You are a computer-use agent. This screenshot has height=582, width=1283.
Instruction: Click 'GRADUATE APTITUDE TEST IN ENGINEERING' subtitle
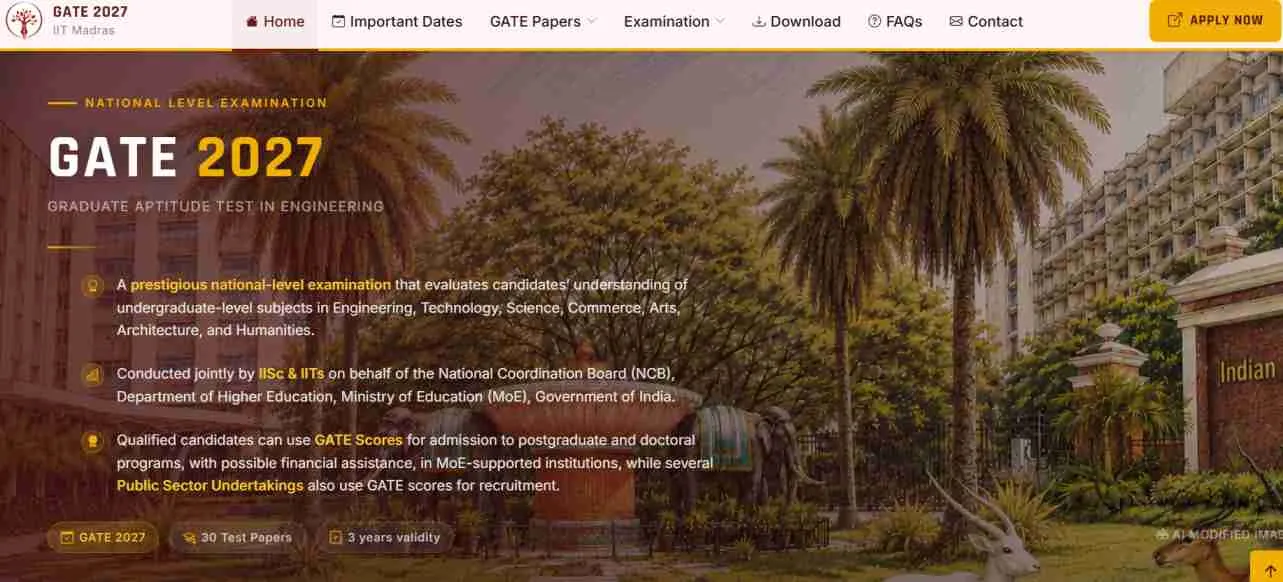pyautogui.click(x=216, y=207)
